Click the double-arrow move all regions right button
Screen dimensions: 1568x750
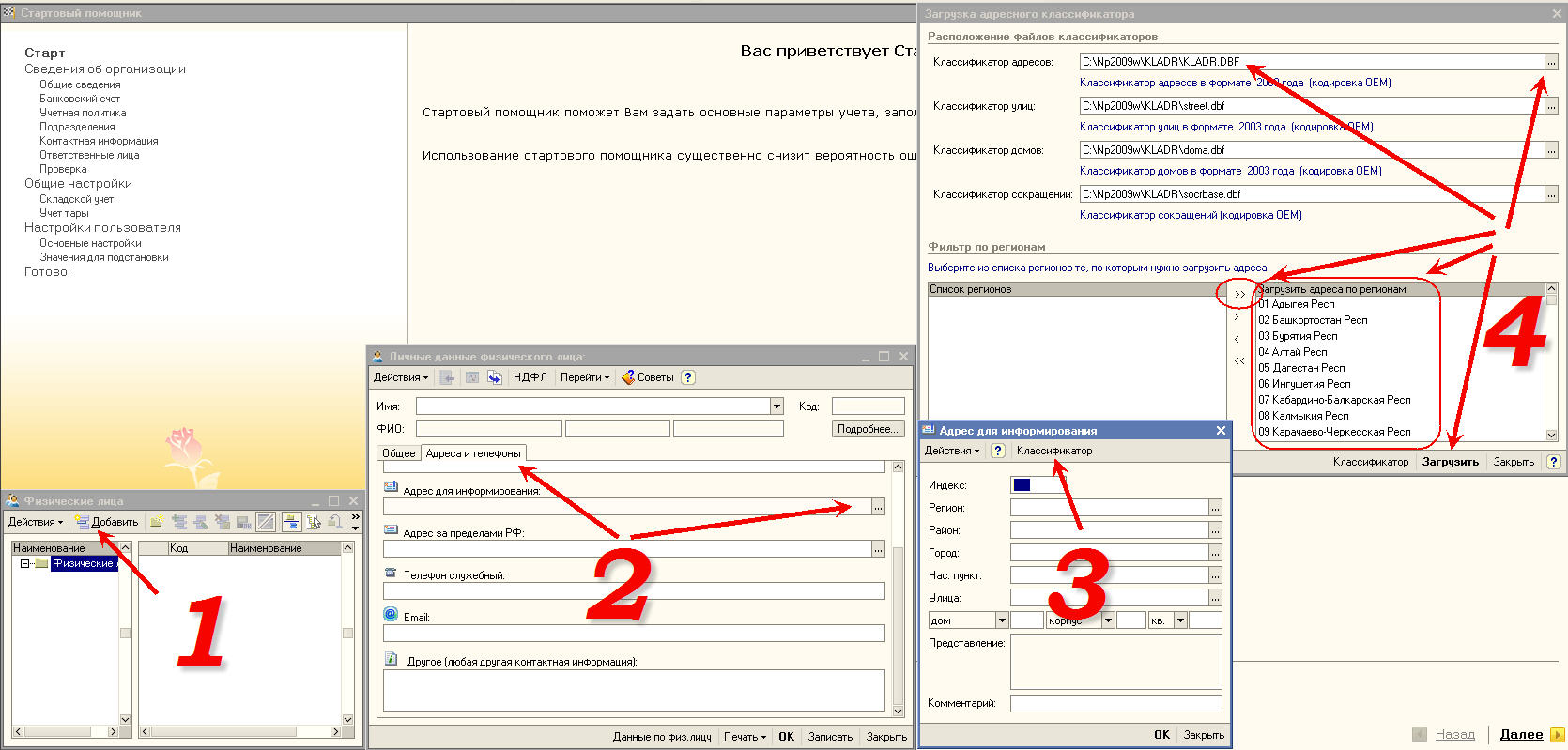(1239, 295)
